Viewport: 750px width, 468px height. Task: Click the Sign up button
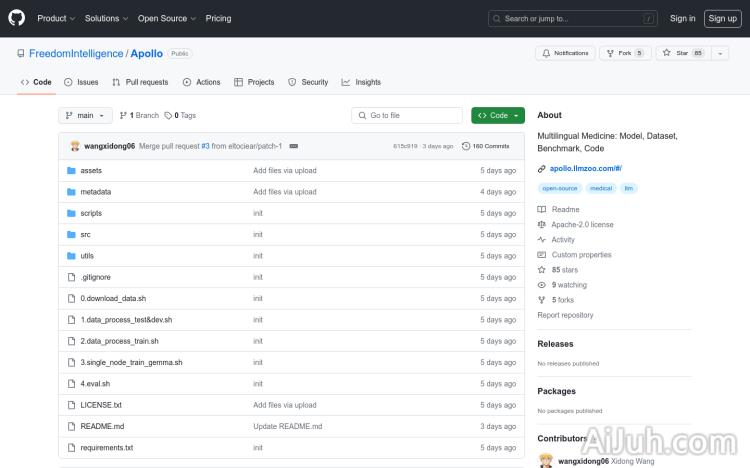point(721,18)
